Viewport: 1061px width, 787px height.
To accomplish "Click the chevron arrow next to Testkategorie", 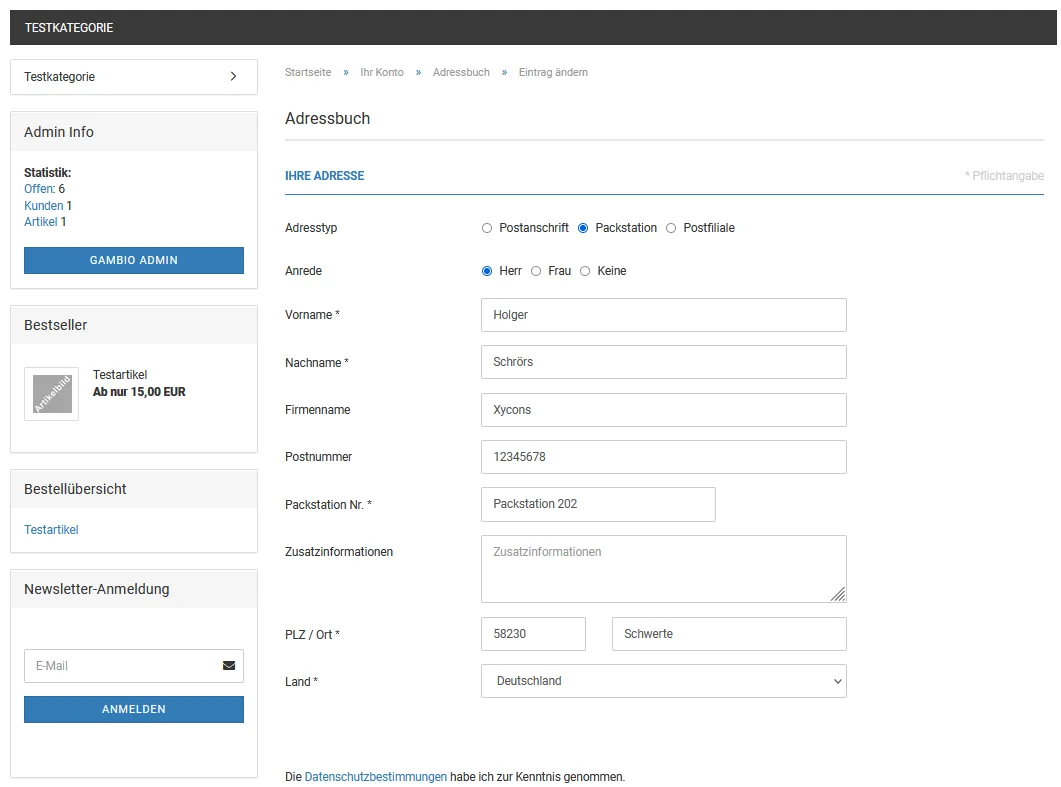I will [x=233, y=76].
